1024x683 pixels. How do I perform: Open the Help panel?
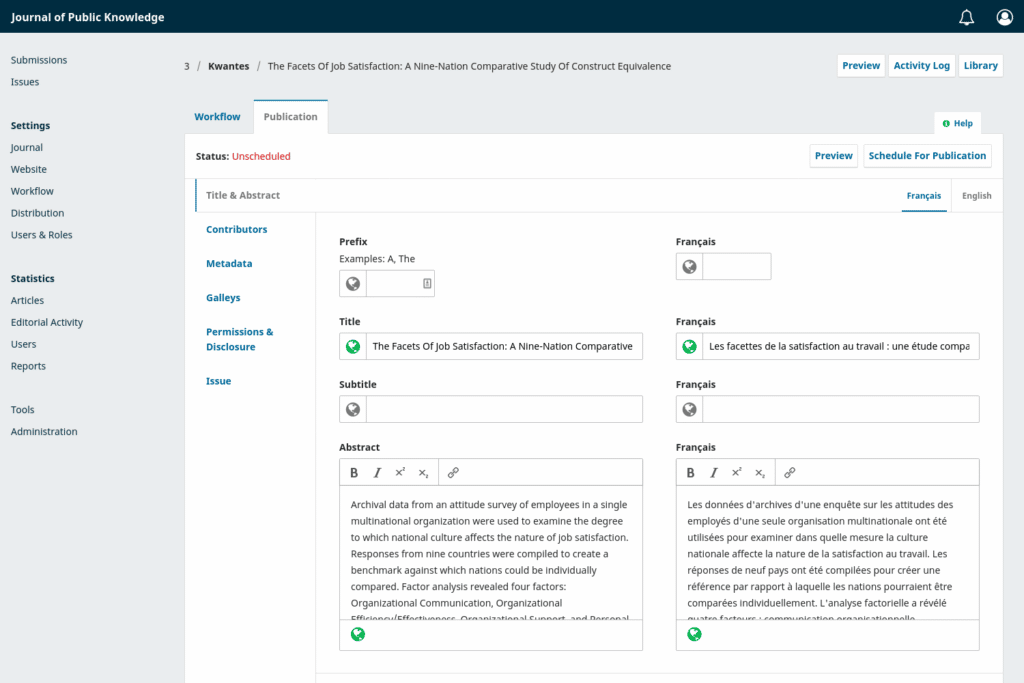[x=957, y=122]
